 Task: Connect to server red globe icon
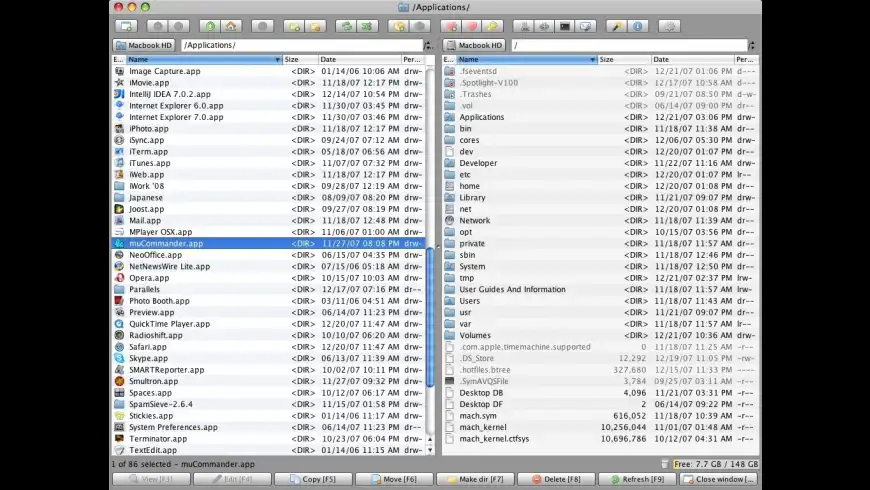click(452, 26)
